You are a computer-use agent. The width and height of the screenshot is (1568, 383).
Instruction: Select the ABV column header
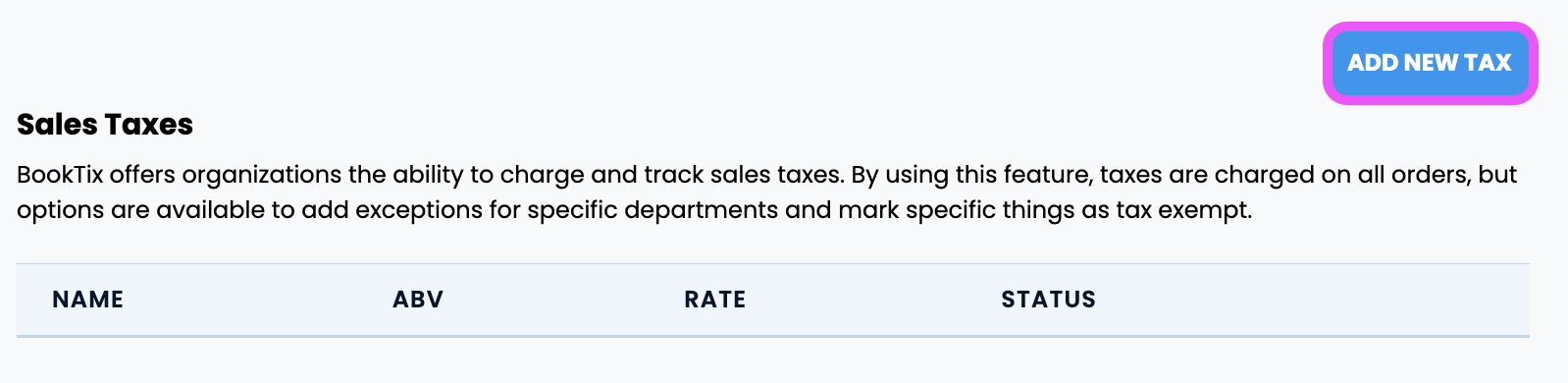pos(418,300)
